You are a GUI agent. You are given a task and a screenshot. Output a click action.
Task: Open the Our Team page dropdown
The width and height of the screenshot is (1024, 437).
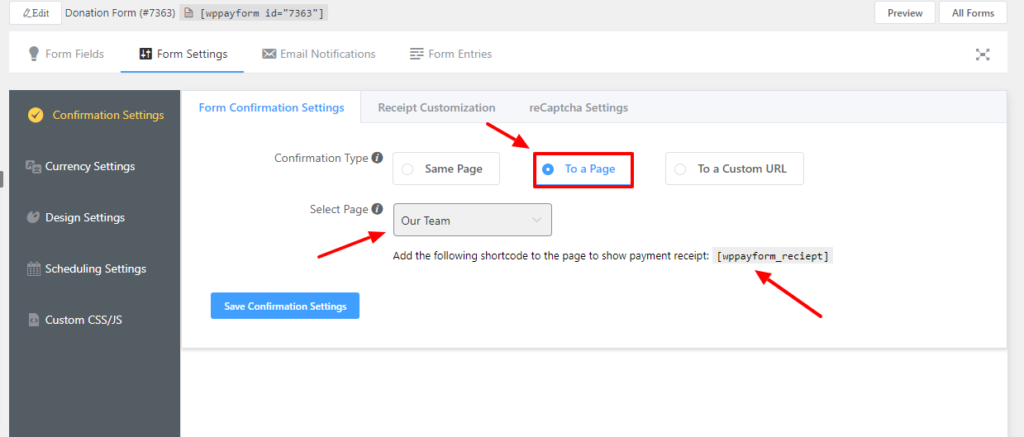[471, 220]
